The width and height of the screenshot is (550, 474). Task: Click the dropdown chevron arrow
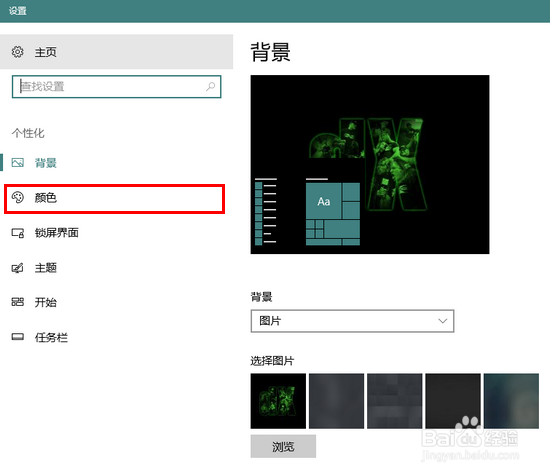coord(443,321)
